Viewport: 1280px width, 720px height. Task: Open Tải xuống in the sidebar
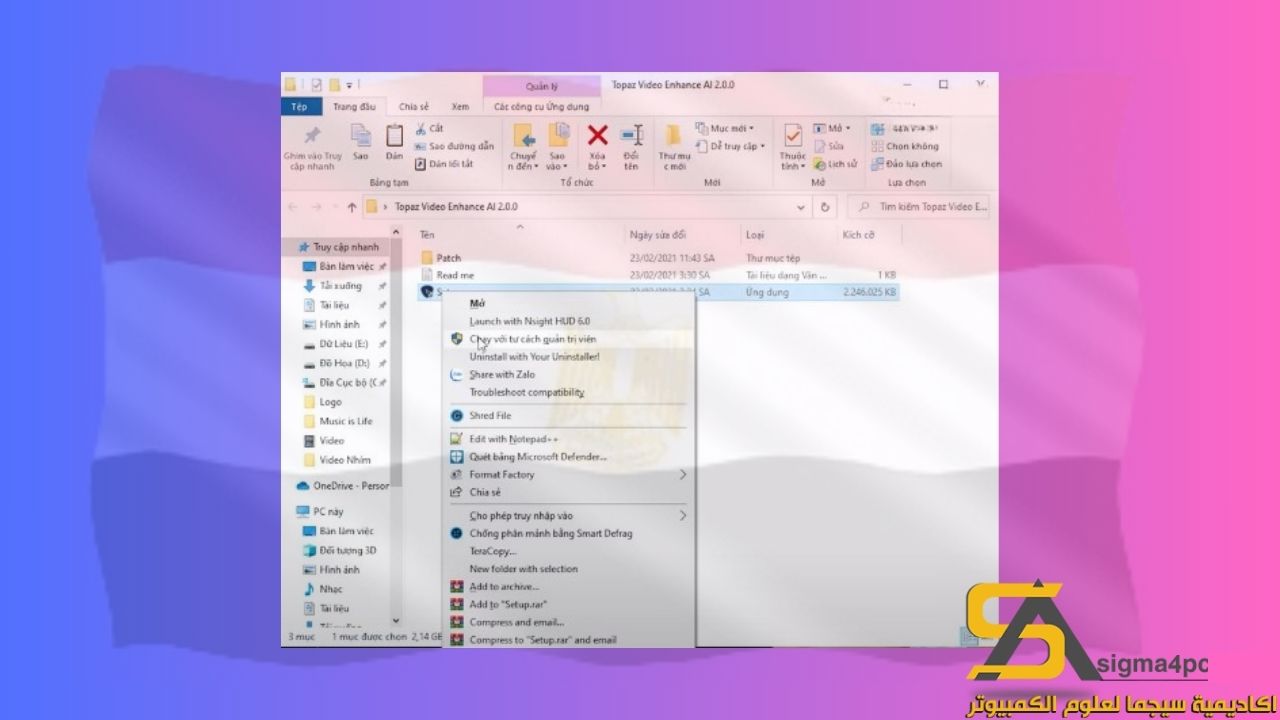click(340, 286)
